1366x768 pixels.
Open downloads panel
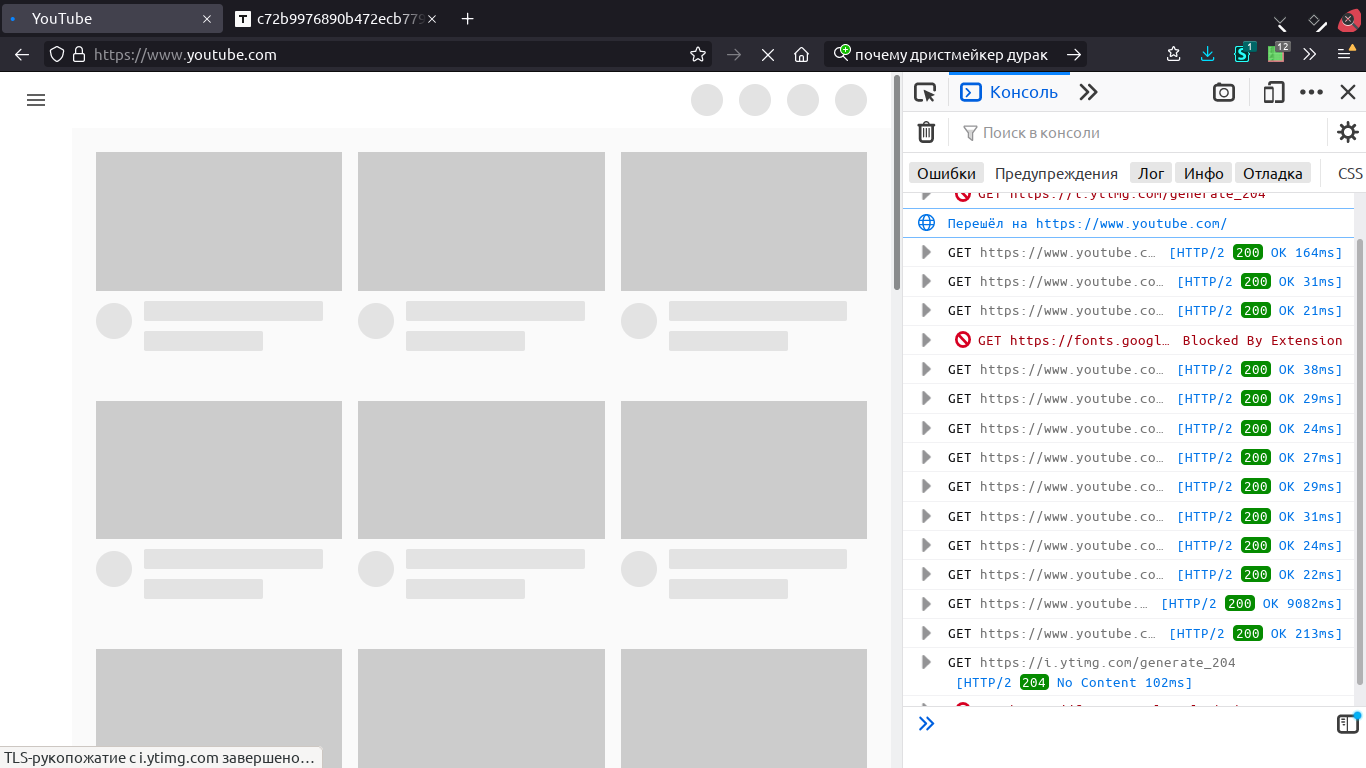1208,54
